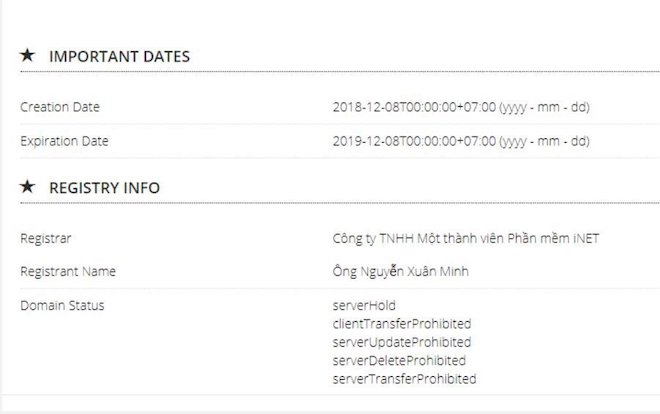This screenshot has height=414, width=660.
Task: Click the Registrant Name label
Action: pos(68,271)
